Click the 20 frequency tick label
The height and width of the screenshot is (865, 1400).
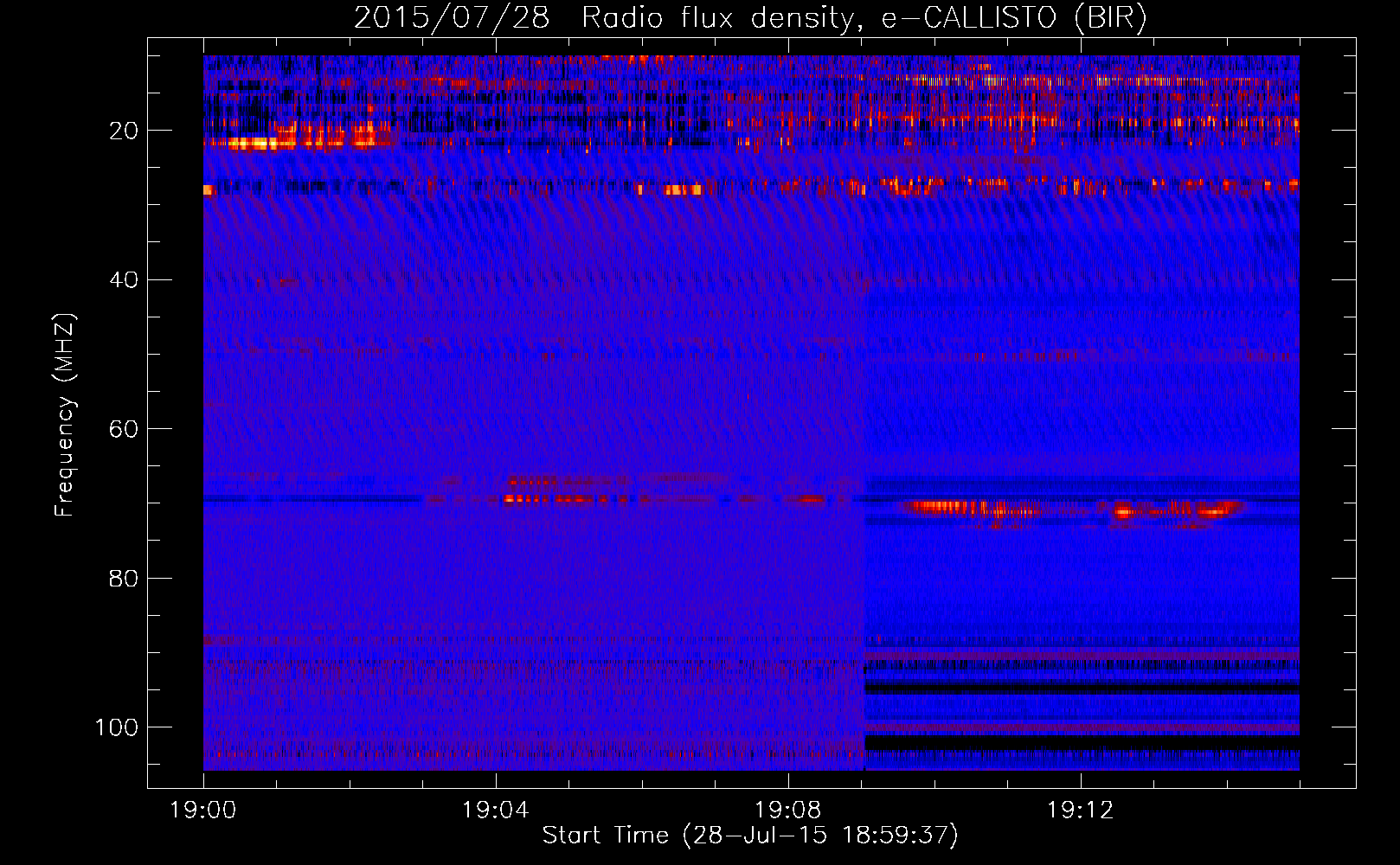(x=124, y=131)
